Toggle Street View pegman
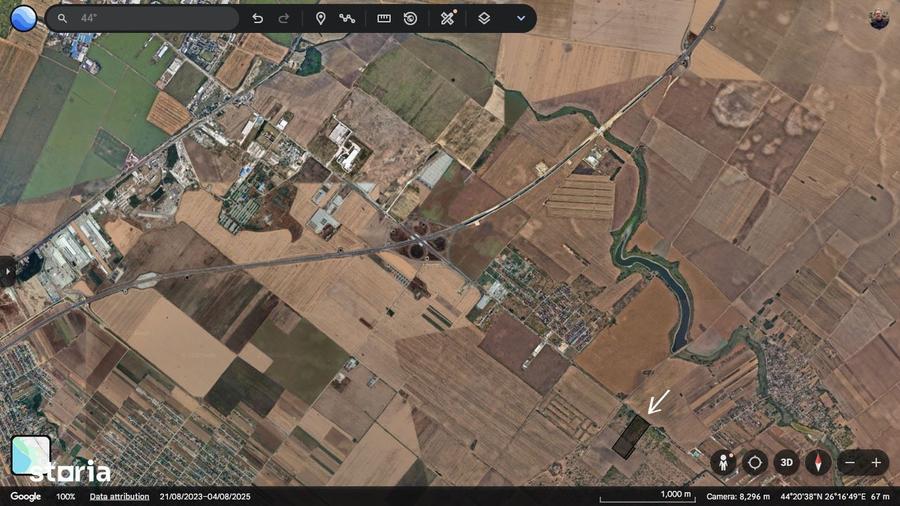The width and height of the screenshot is (900, 506). (x=723, y=462)
